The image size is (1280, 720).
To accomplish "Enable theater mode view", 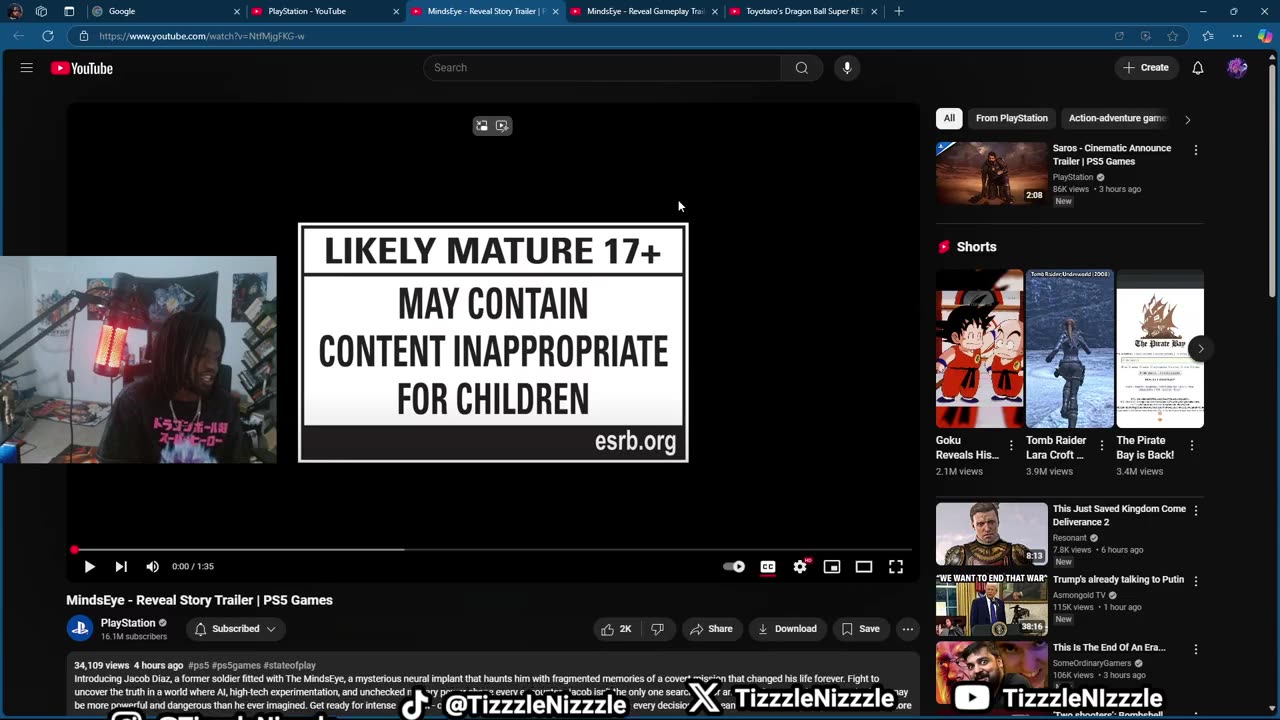I will coord(864,567).
